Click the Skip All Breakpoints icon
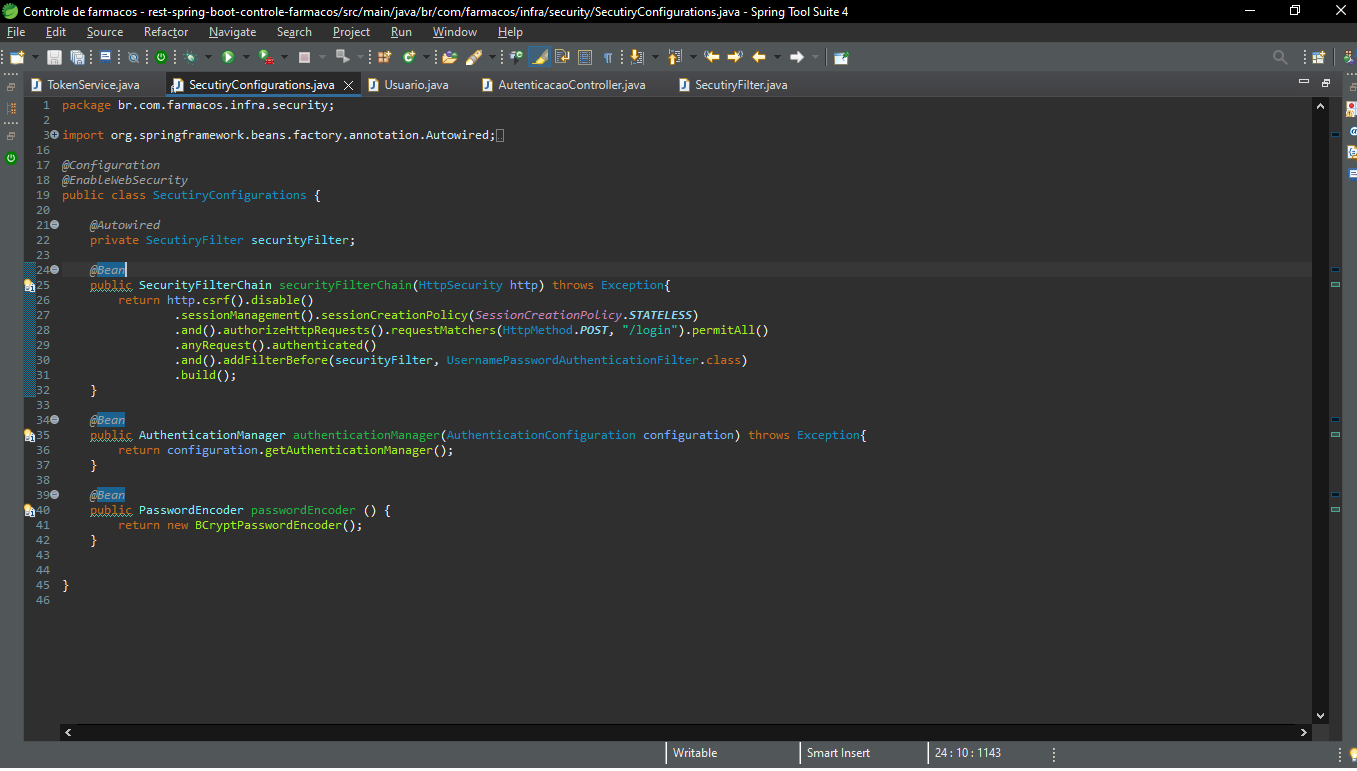 pos(133,57)
